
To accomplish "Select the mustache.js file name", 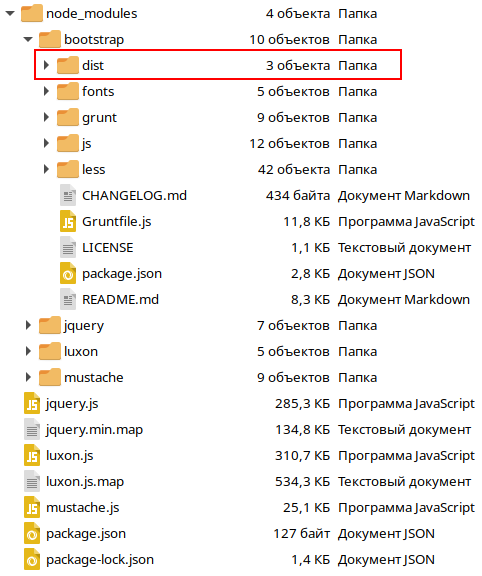I will click(83, 508).
